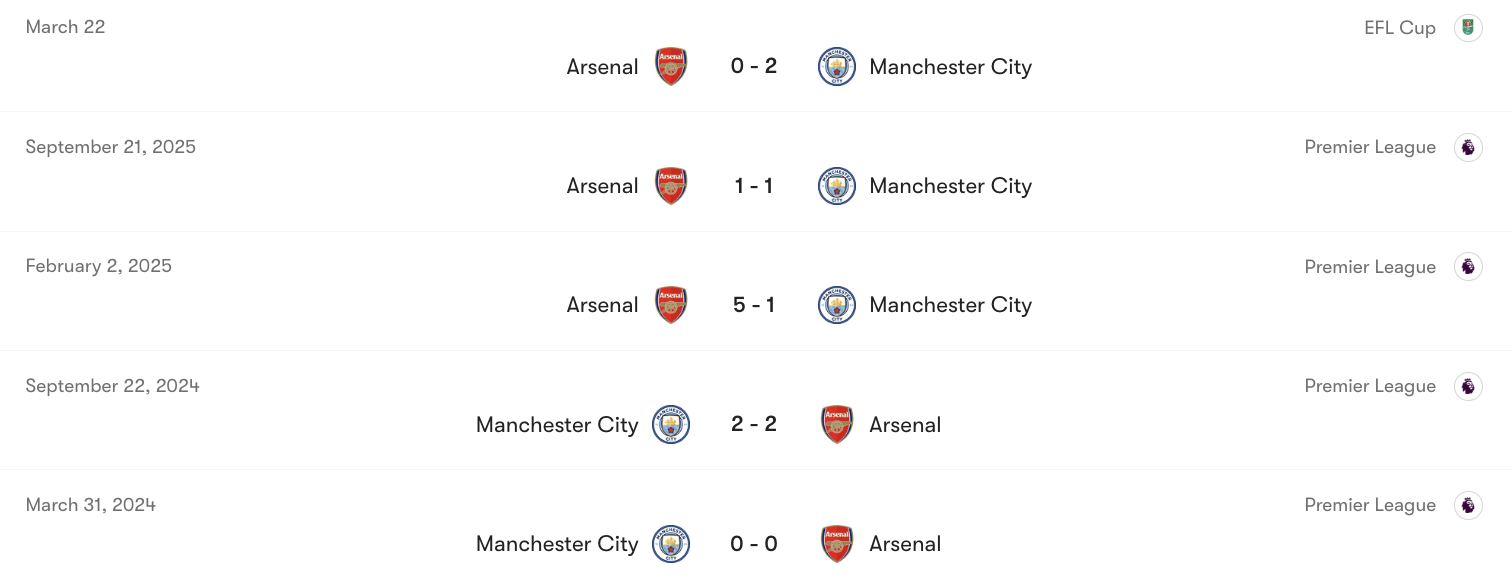The image size is (1512, 578).
Task: Click the Premier League icon beside March 31, 2024
Action: click(1468, 504)
